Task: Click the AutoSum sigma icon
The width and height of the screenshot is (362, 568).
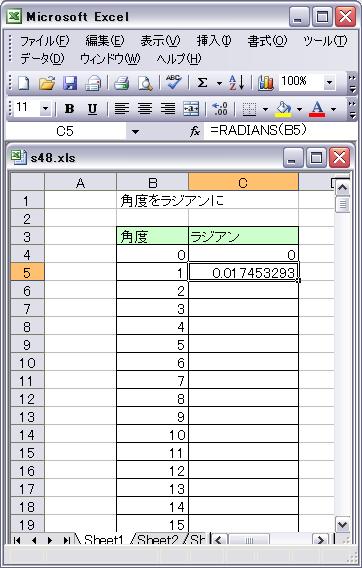Action: point(202,83)
